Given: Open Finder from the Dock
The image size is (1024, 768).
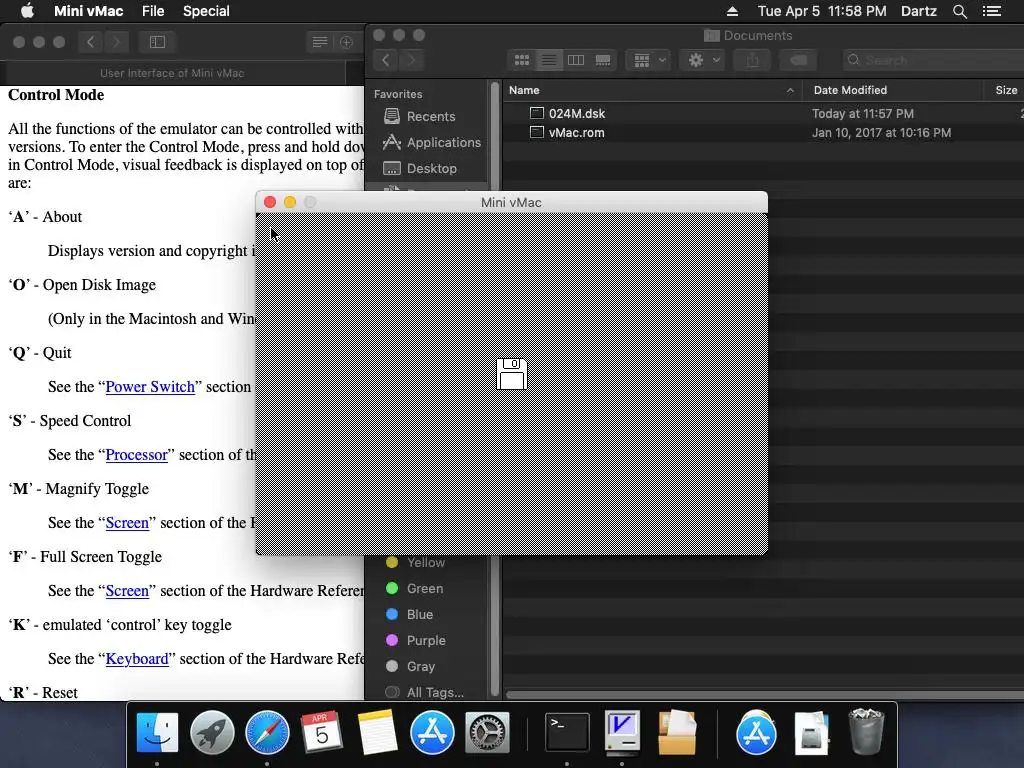Looking at the screenshot, I should pyautogui.click(x=157, y=732).
